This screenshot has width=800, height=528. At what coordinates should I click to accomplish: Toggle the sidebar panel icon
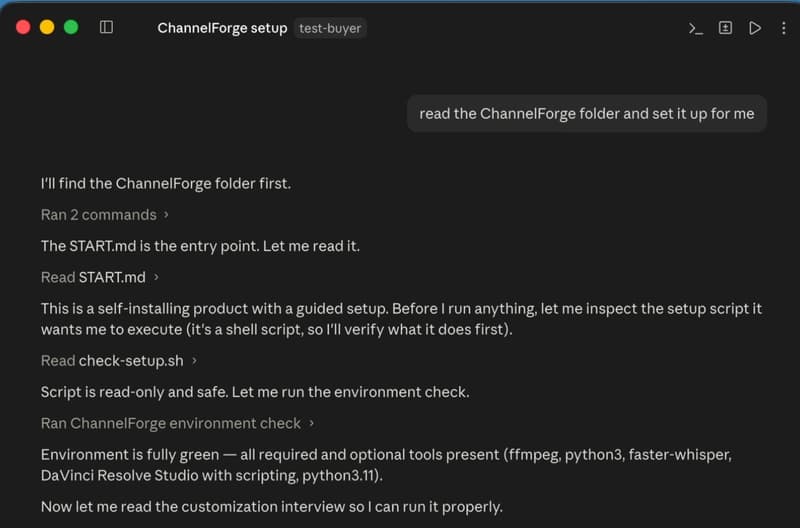(107, 27)
